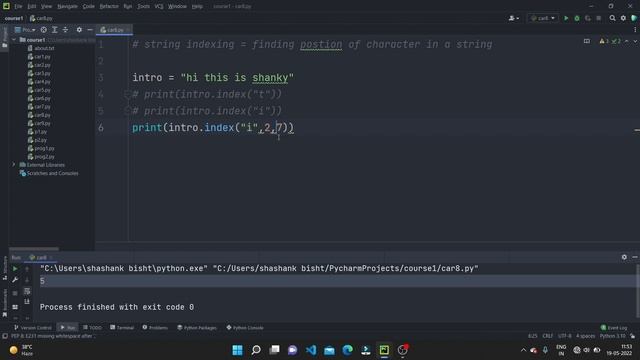
Task: Open the File menu
Action: [18, 7]
